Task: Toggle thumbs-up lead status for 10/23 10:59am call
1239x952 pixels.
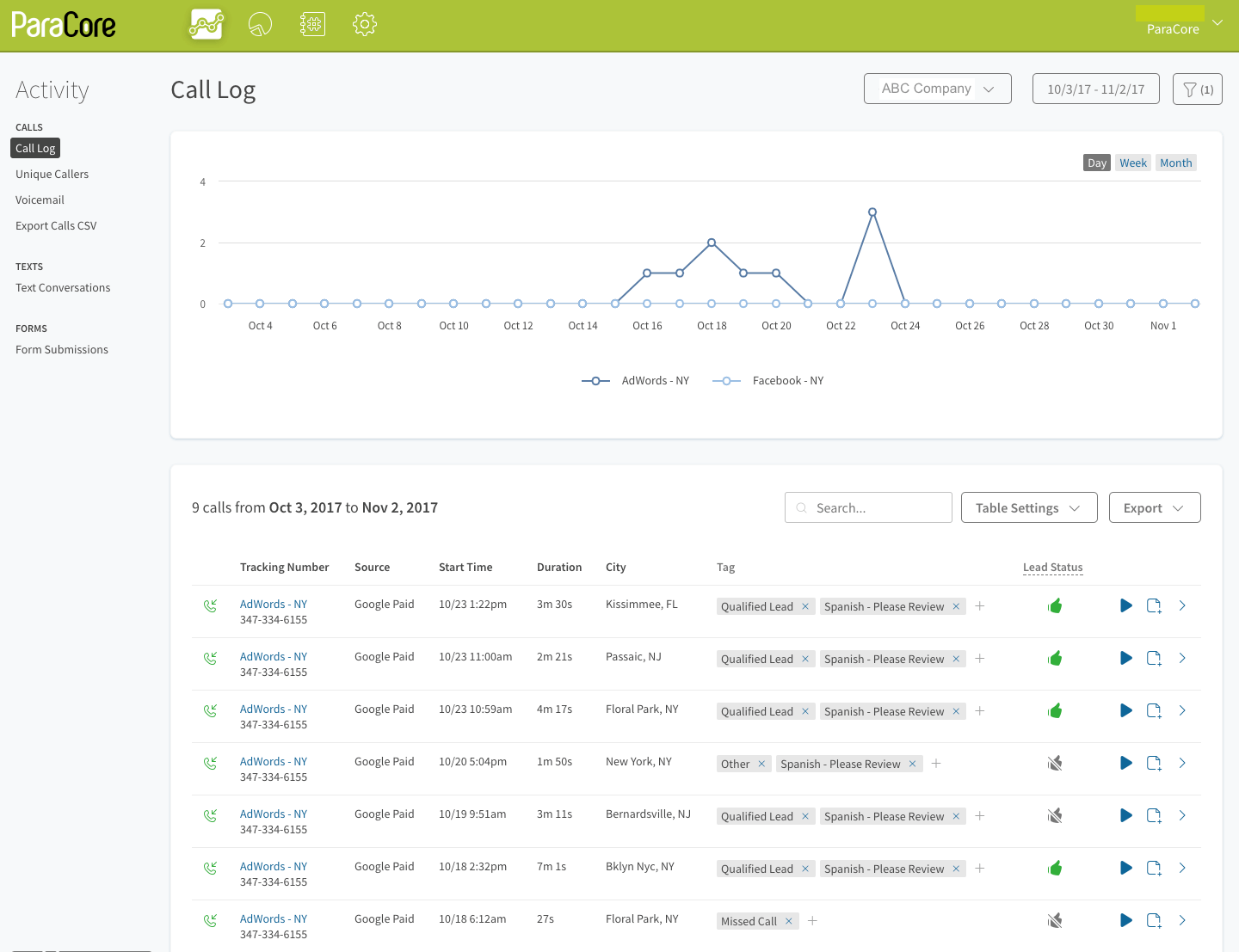Action: (1055, 710)
